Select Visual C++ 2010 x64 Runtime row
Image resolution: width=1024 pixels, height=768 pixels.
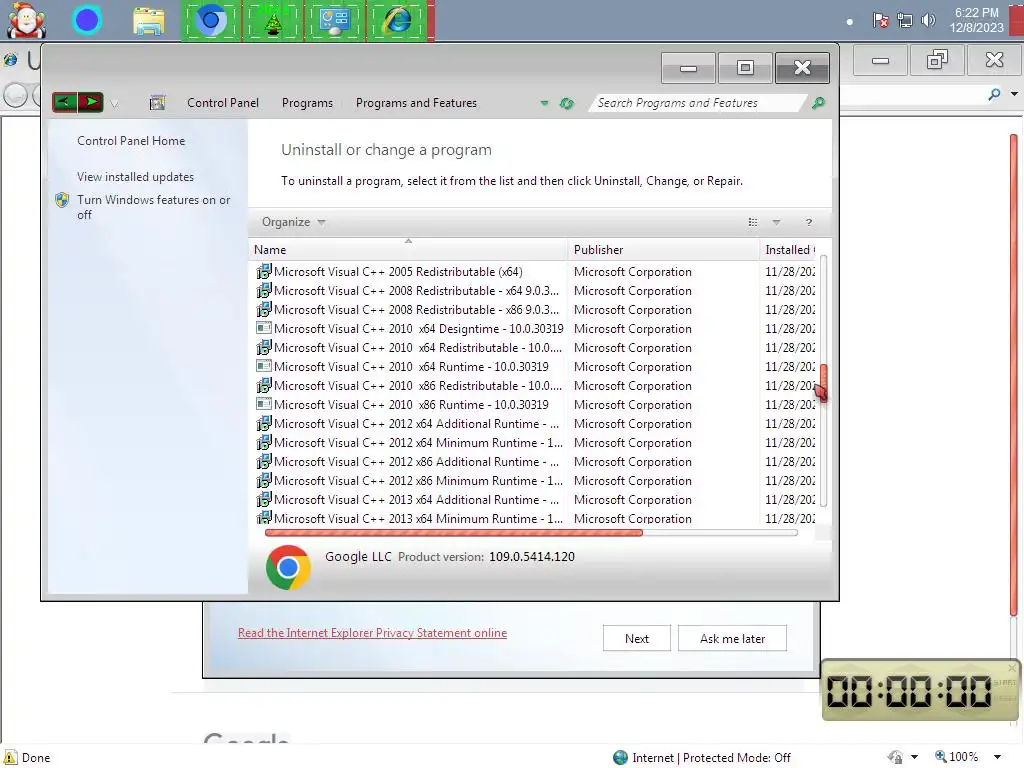(x=536, y=366)
